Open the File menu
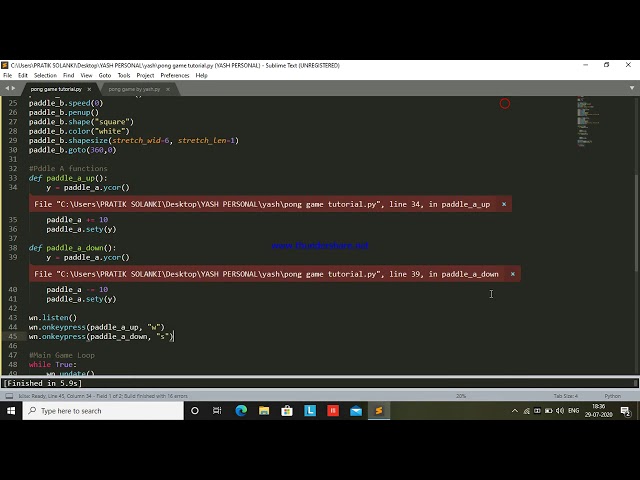640x480 pixels. pyautogui.click(x=7, y=76)
